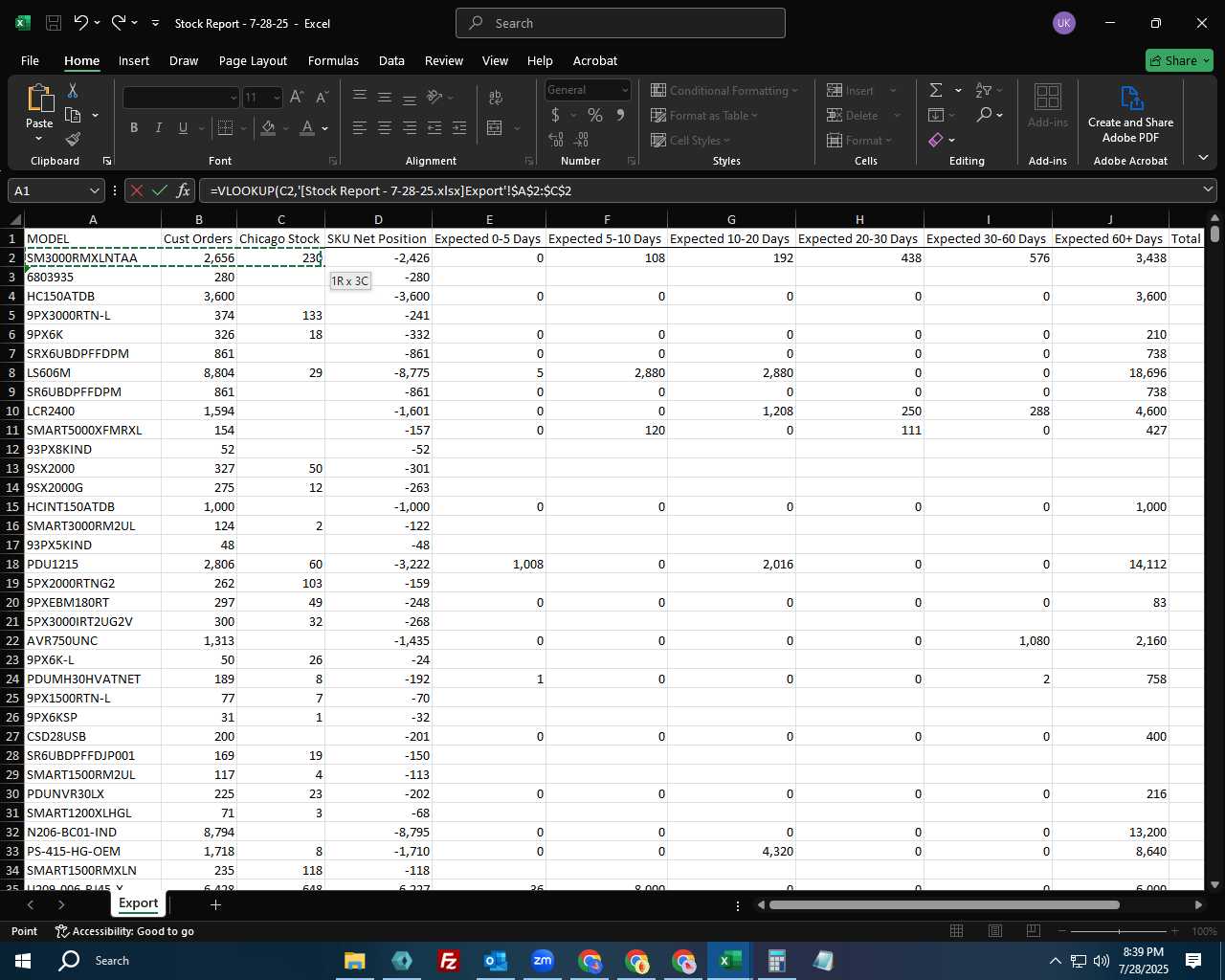
Task: Click the Percent Style icon
Action: pyautogui.click(x=595, y=115)
